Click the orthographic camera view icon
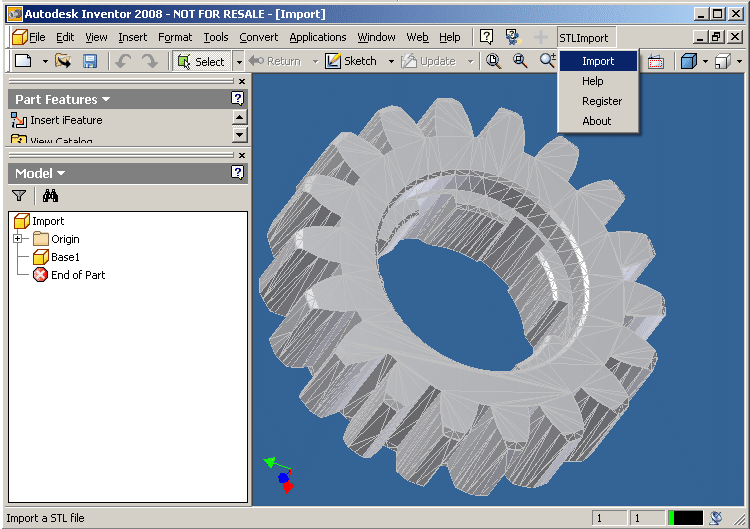750x529 pixels. coord(722,61)
